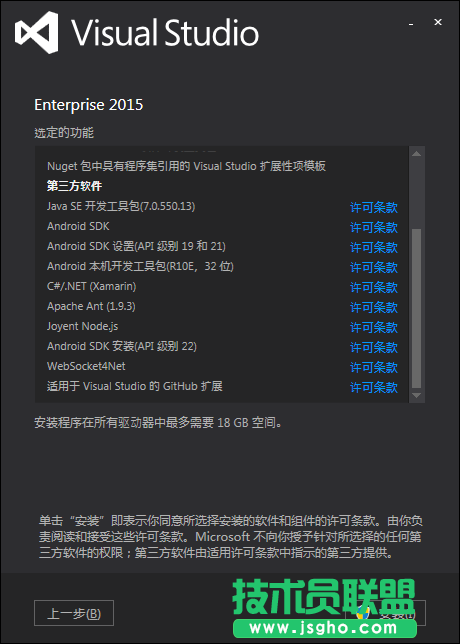The height and width of the screenshot is (644, 460).
Task: Select the Android SDK 安装(API 级别 22) item
Action: click(x=122, y=346)
